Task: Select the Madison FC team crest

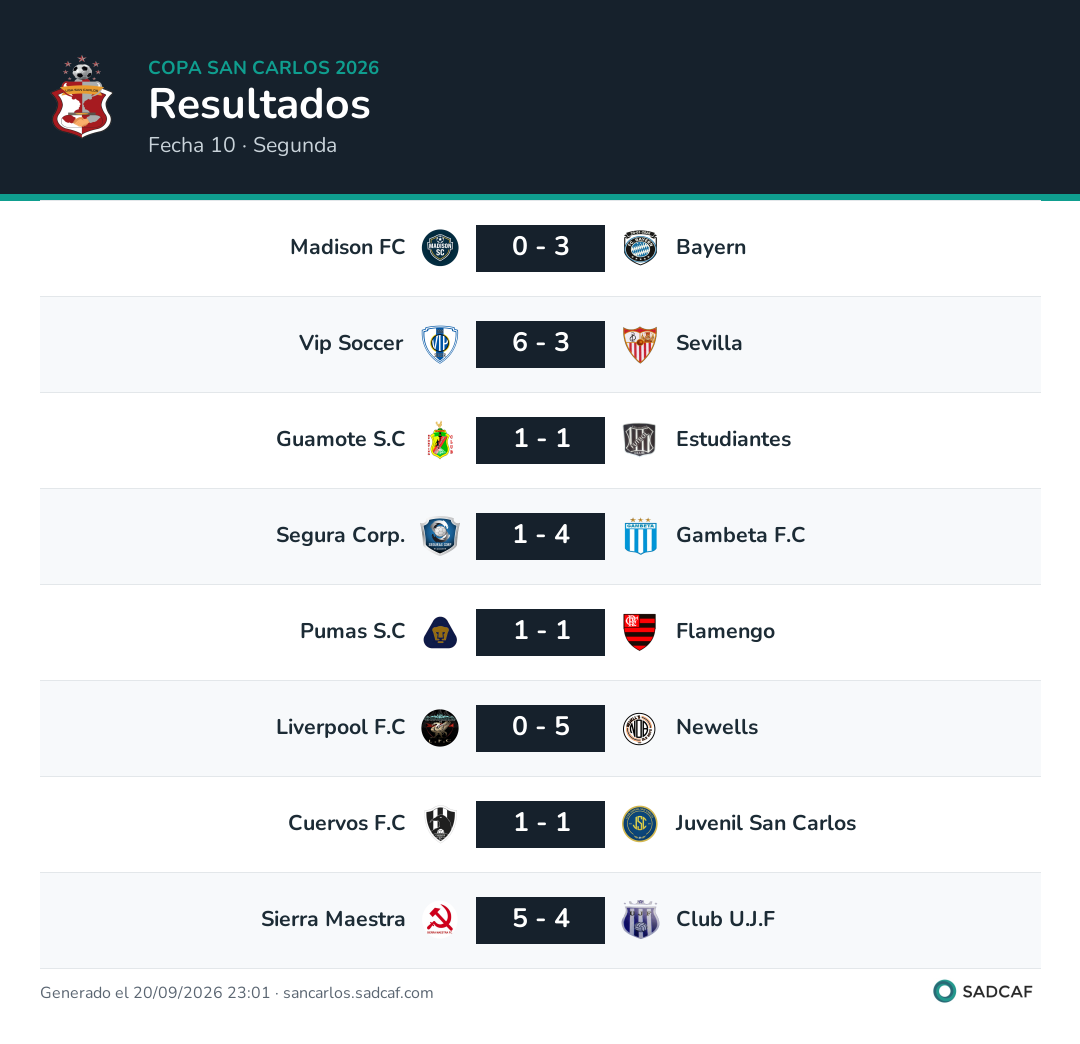Action: pyautogui.click(x=440, y=248)
